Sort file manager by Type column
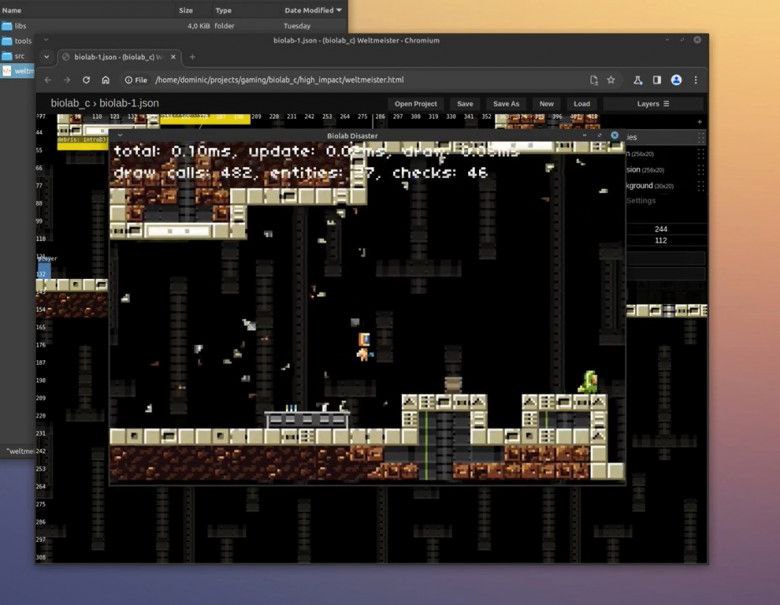Image resolution: width=780 pixels, height=605 pixels. [223, 10]
